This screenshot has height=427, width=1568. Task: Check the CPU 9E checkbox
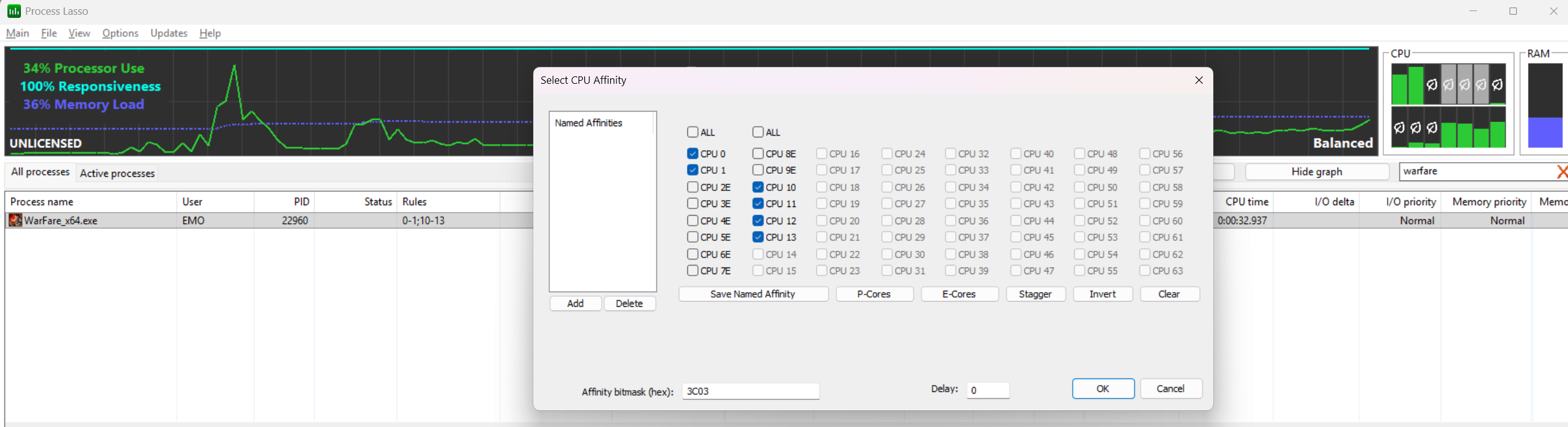pyautogui.click(x=758, y=170)
